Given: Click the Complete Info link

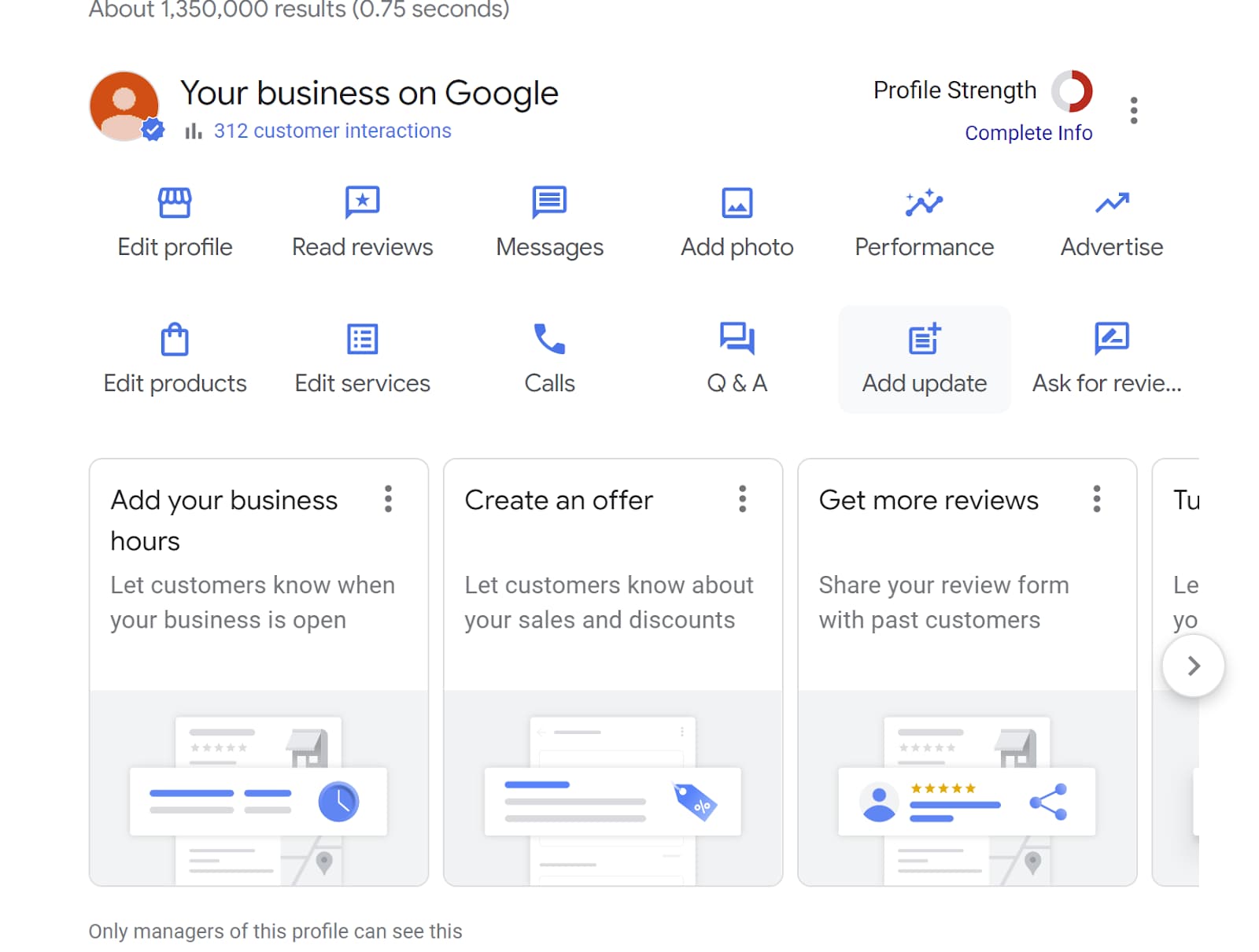Looking at the screenshot, I should (x=1028, y=133).
